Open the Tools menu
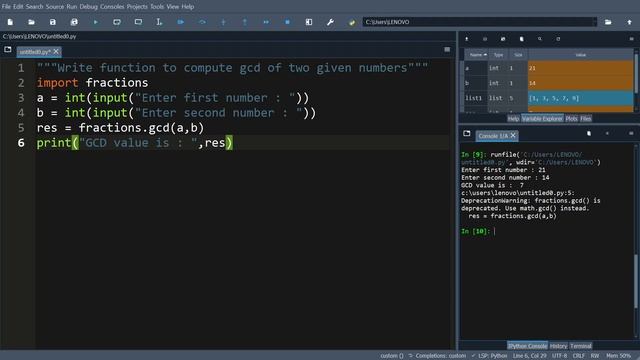 coord(157,7)
